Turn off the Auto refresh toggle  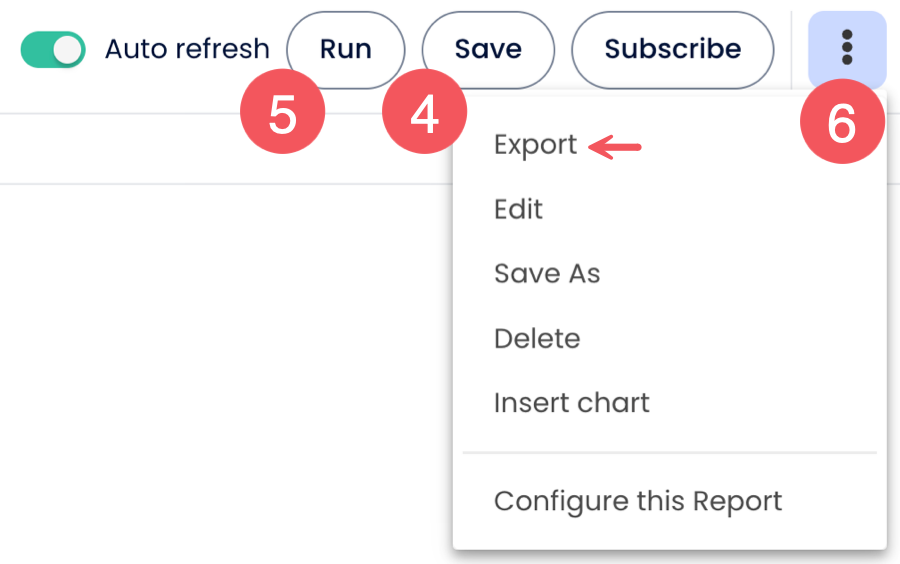pyautogui.click(x=53, y=49)
